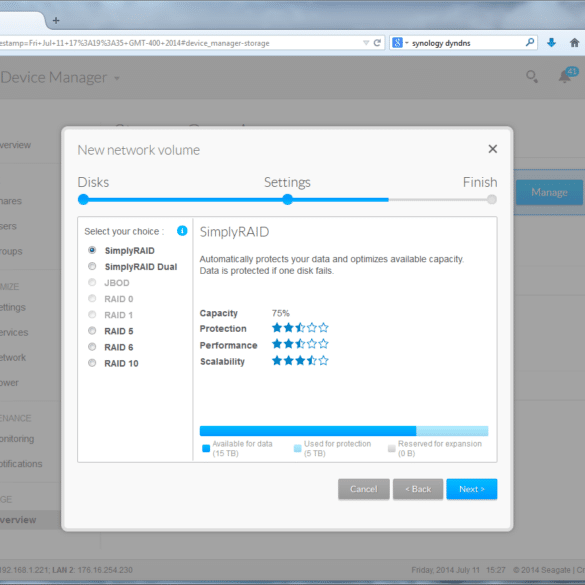Click the Scalability star rating
The height and width of the screenshot is (585, 585).
(x=300, y=361)
